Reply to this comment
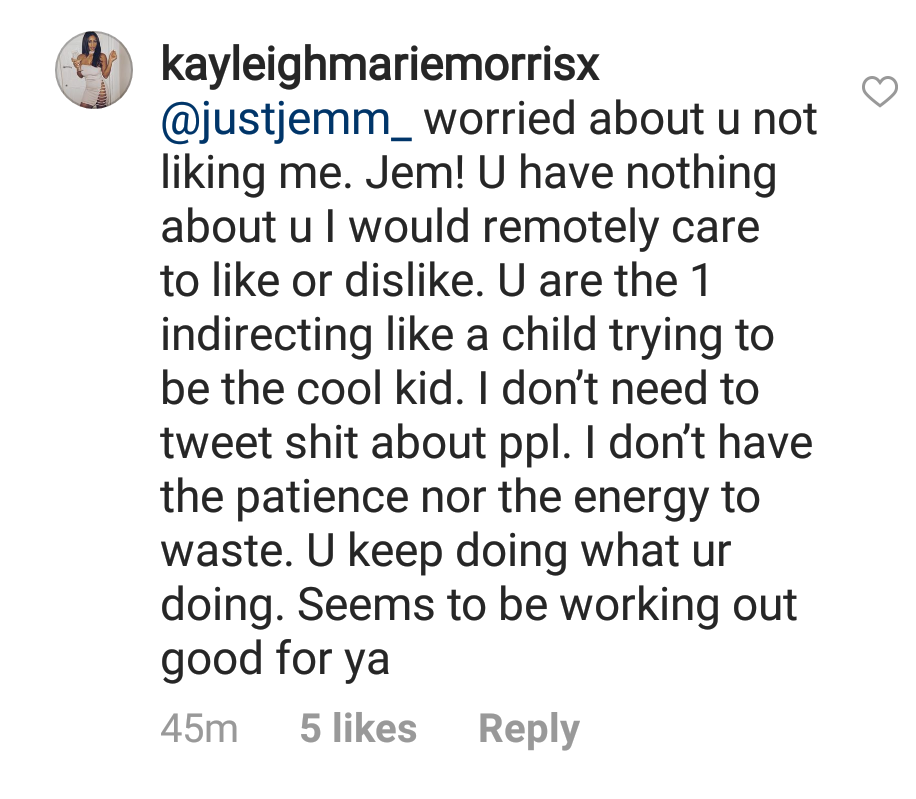The image size is (916, 799). tap(529, 729)
